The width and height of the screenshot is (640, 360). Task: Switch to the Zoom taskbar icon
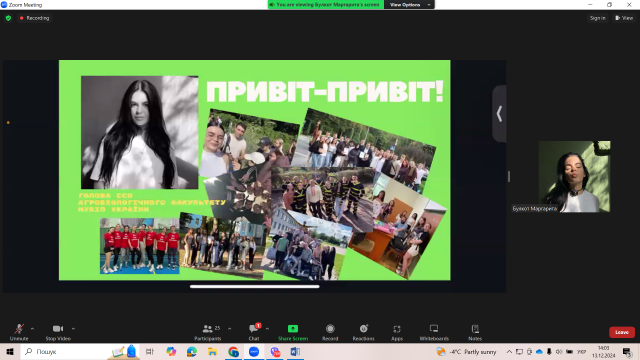254,351
